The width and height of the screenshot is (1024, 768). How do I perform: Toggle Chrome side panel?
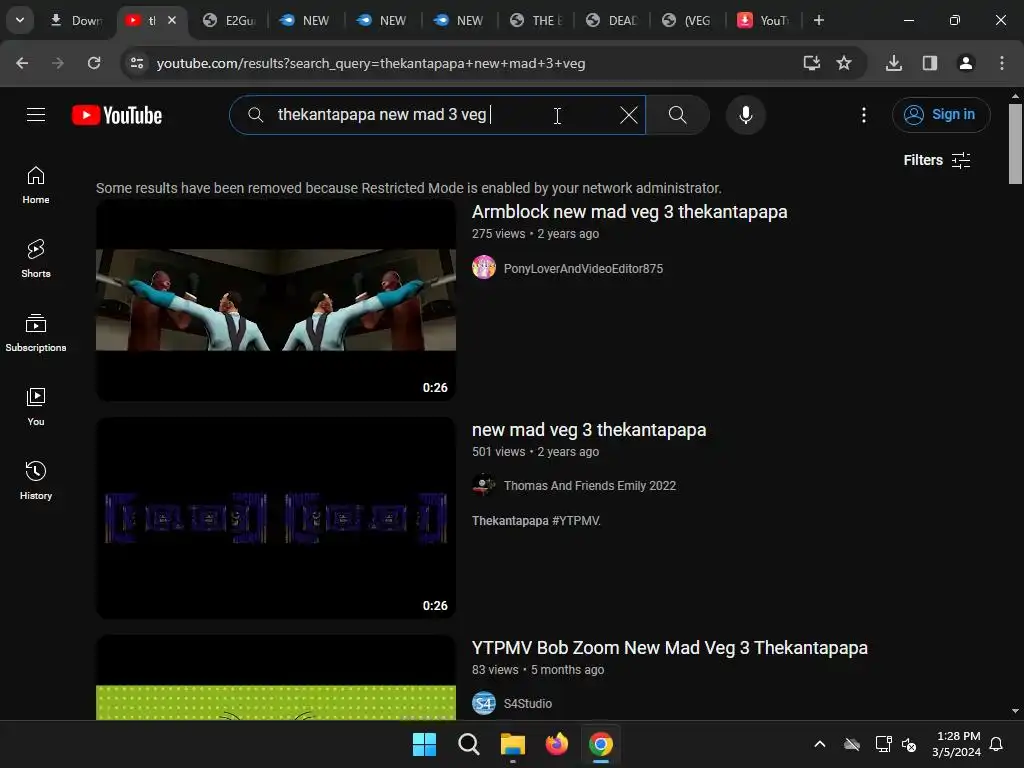coord(929,63)
